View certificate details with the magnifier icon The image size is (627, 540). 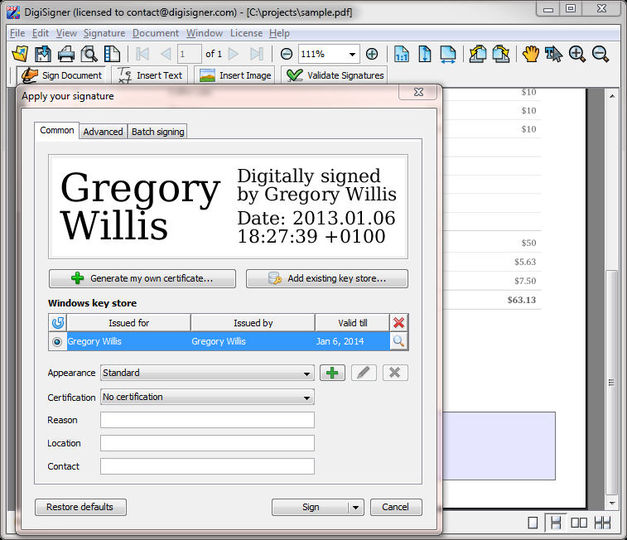(x=399, y=341)
